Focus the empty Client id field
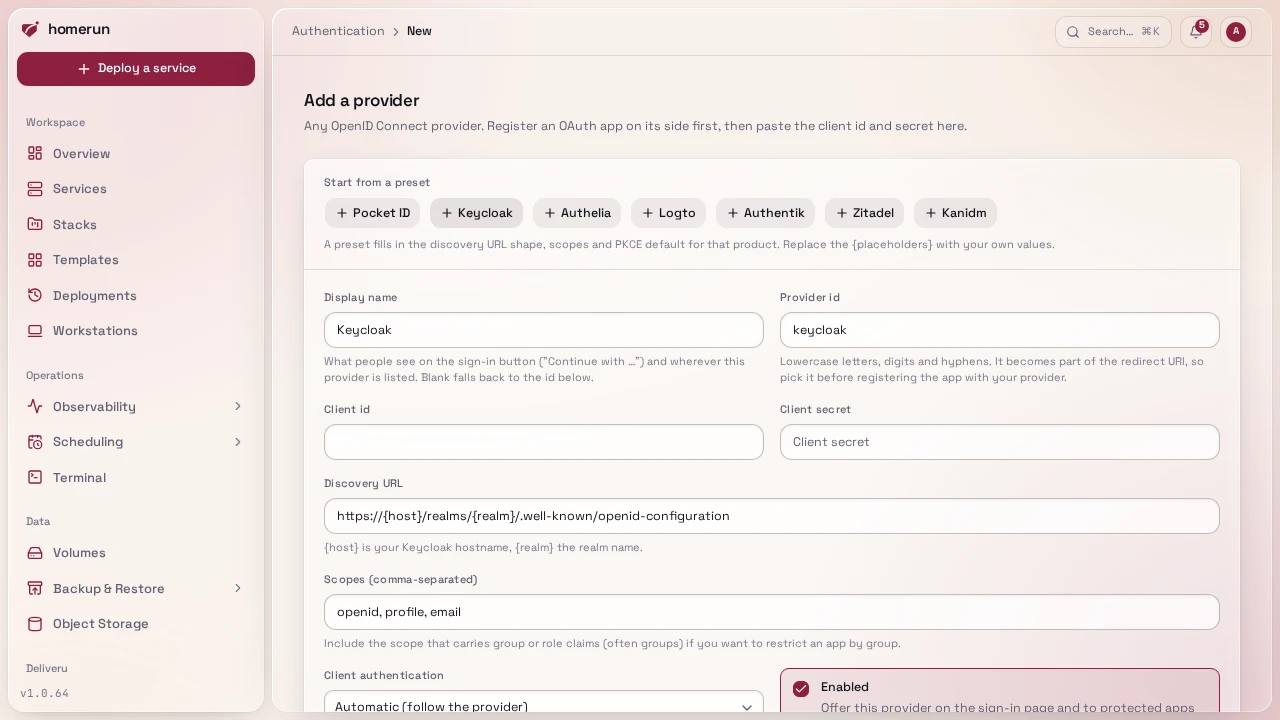The image size is (1280, 720). [x=544, y=442]
